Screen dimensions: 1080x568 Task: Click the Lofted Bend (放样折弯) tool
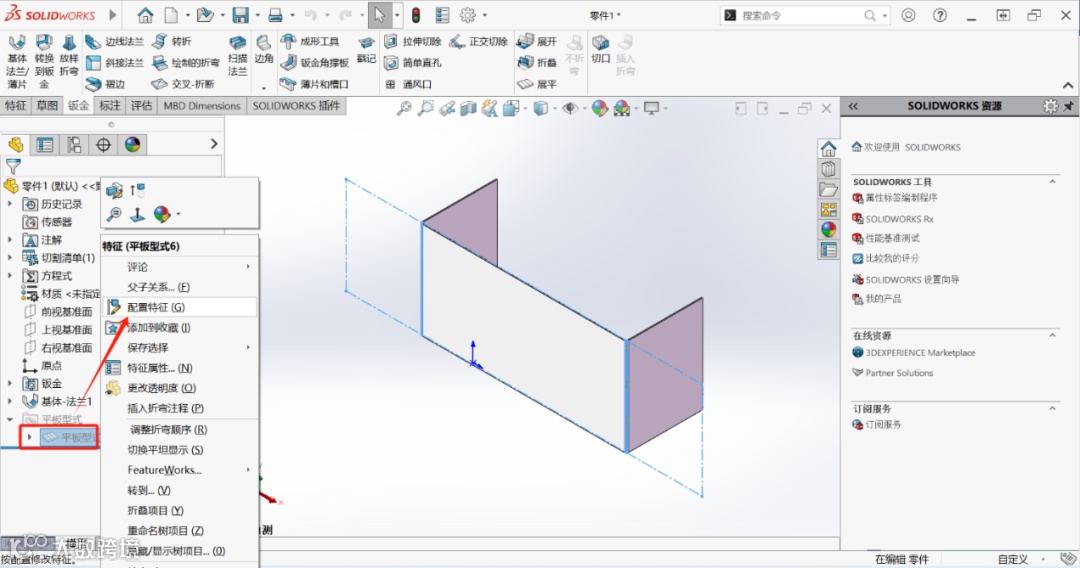point(69,55)
